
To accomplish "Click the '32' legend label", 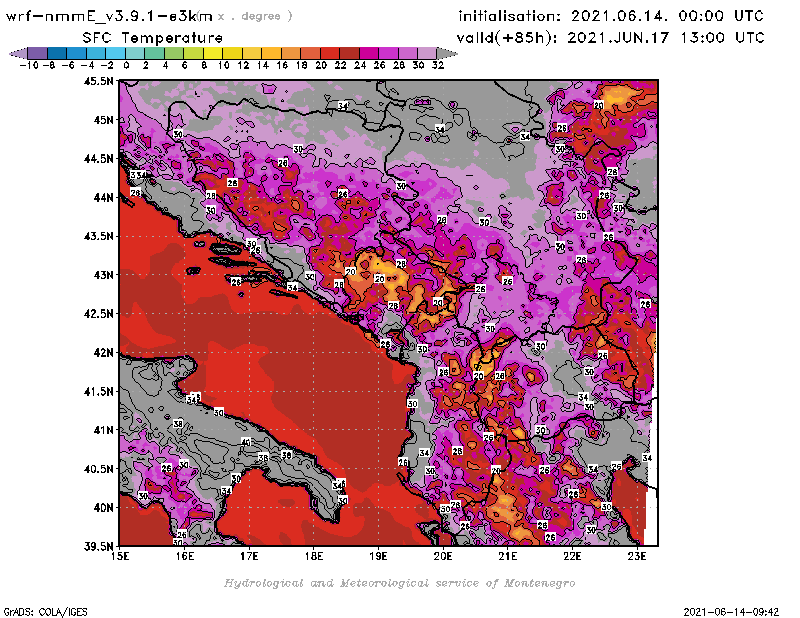I will pos(438,65).
